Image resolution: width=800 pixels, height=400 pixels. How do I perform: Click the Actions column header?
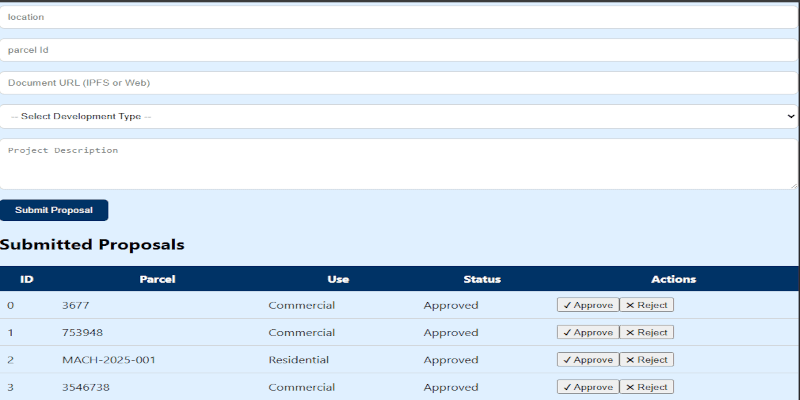tap(673, 279)
